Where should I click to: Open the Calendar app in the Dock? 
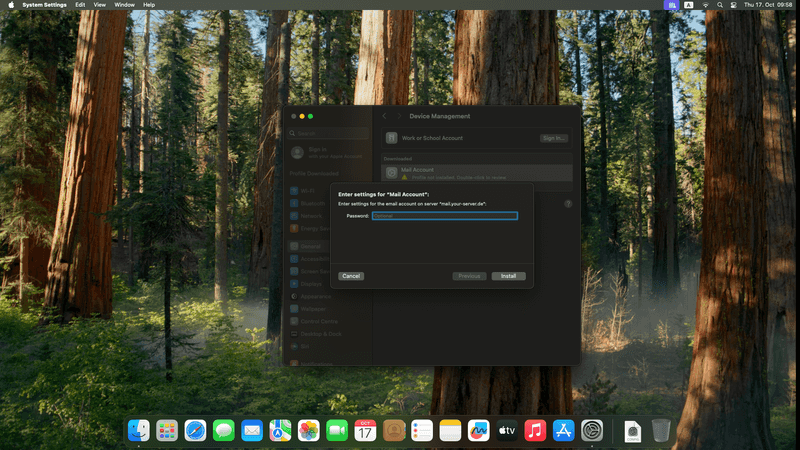(x=366, y=430)
